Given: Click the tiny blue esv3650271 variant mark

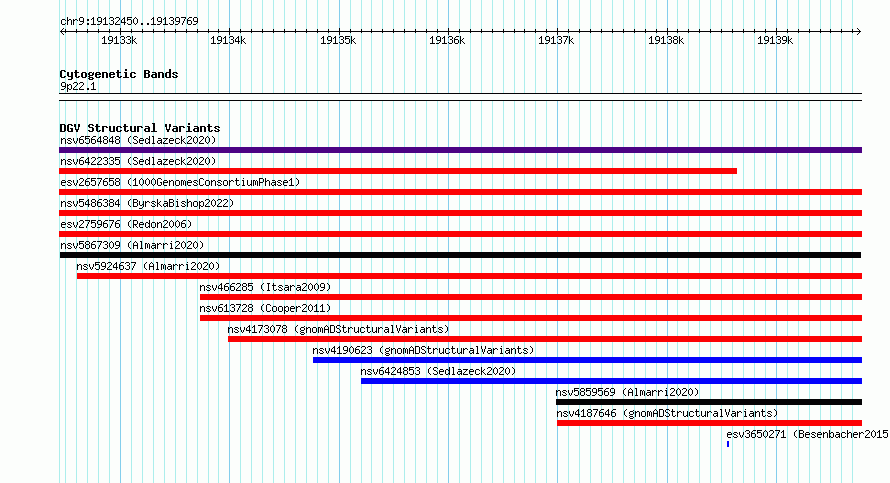Looking at the screenshot, I should [x=728, y=444].
